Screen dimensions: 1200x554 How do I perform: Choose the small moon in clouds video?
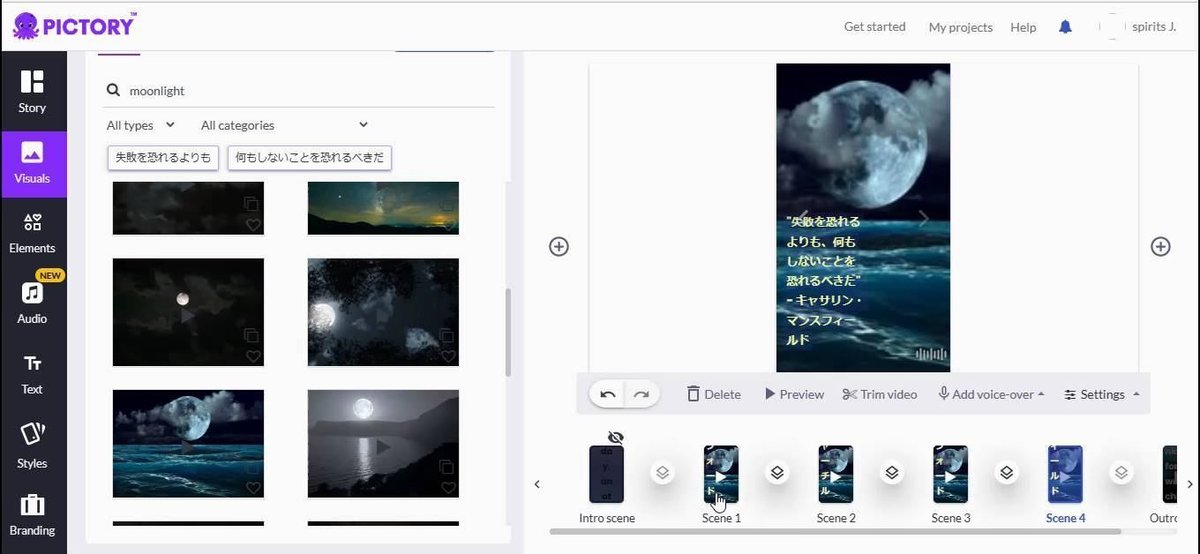[x=188, y=312]
